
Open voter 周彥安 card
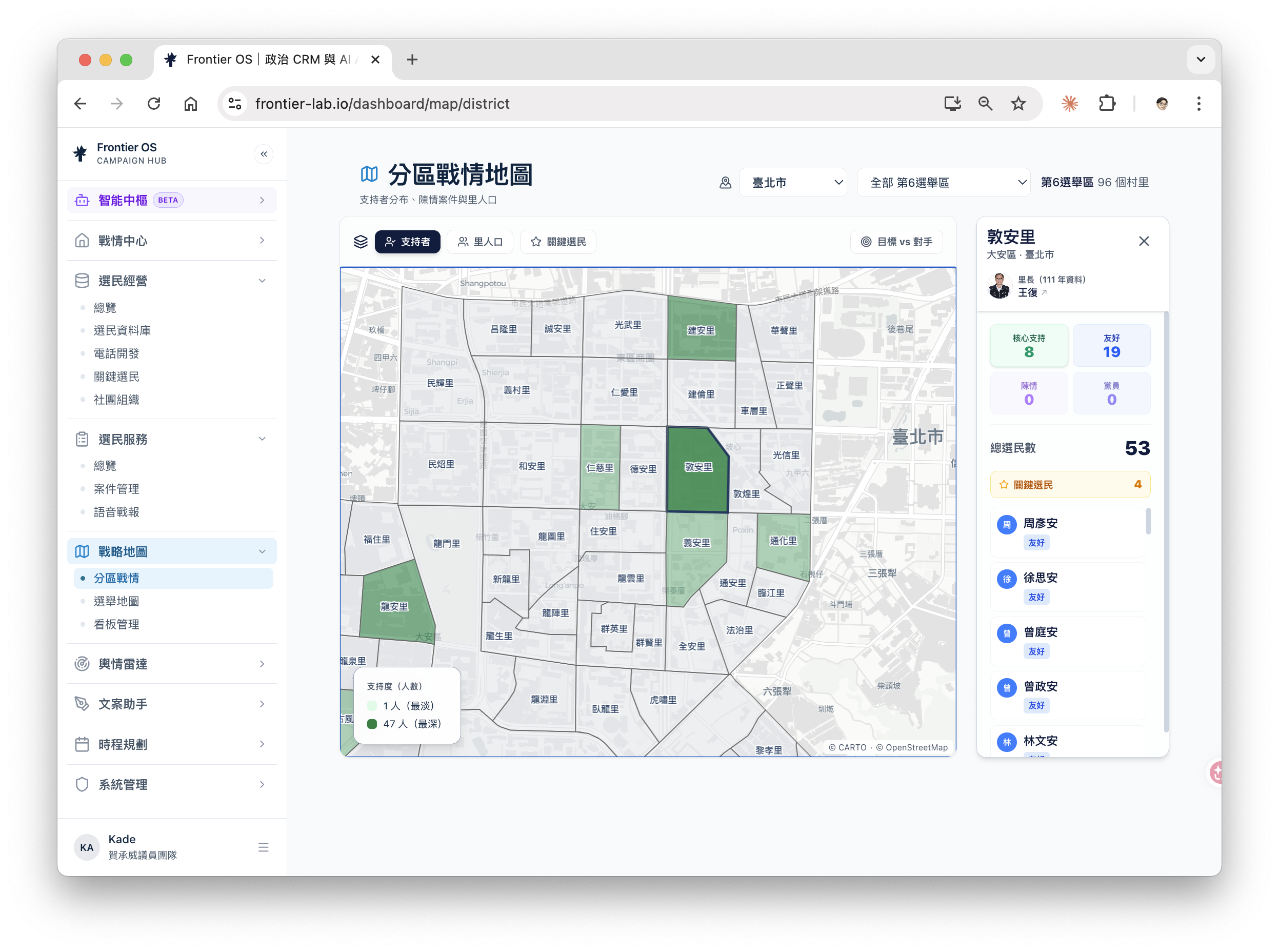(x=1068, y=532)
